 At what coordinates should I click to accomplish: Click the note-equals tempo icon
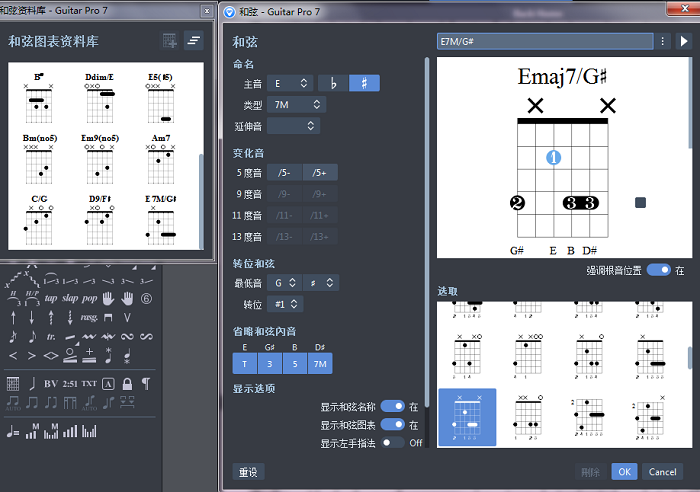click(13, 431)
